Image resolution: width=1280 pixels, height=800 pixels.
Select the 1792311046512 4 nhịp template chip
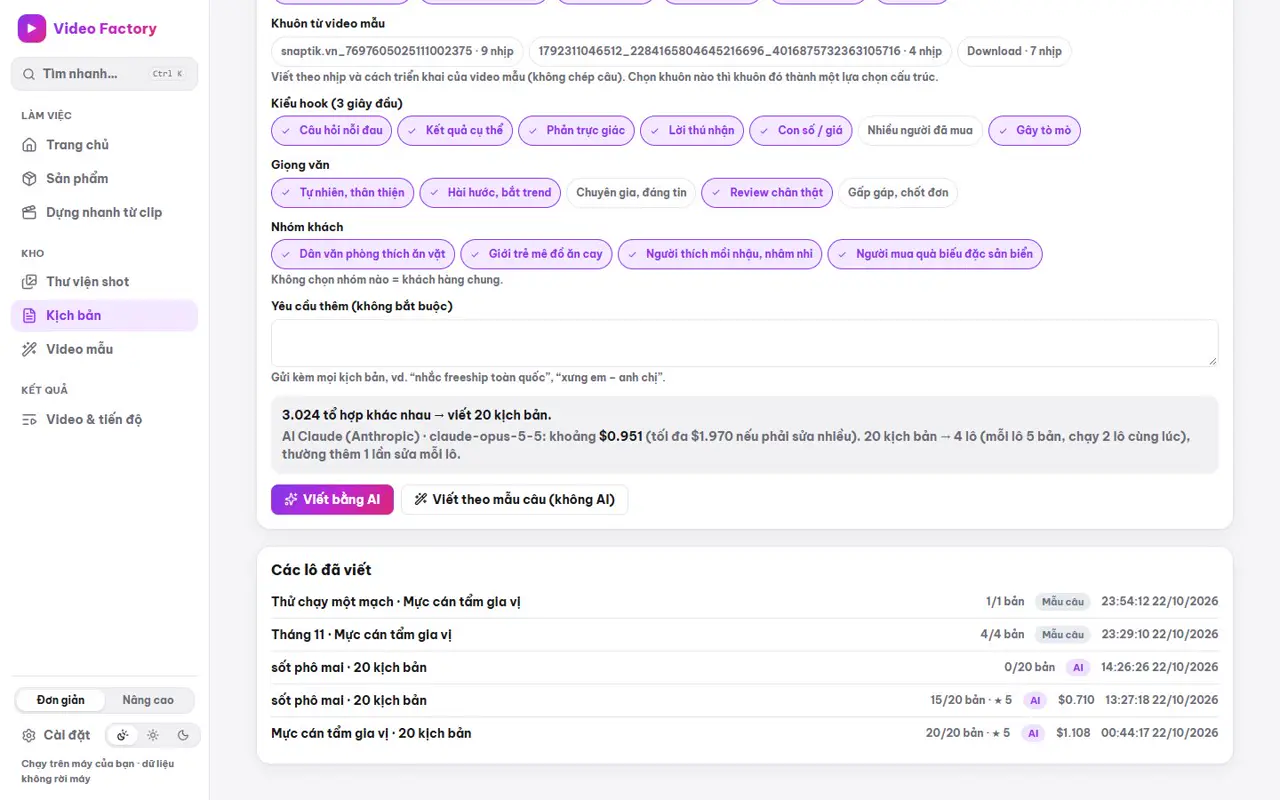pyautogui.click(x=740, y=52)
